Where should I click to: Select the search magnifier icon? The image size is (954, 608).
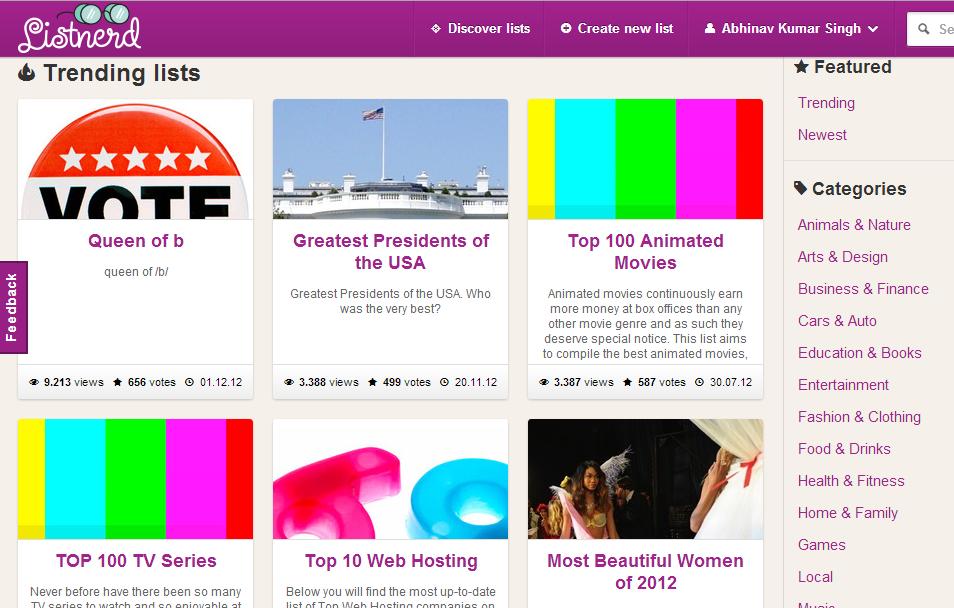pos(924,29)
